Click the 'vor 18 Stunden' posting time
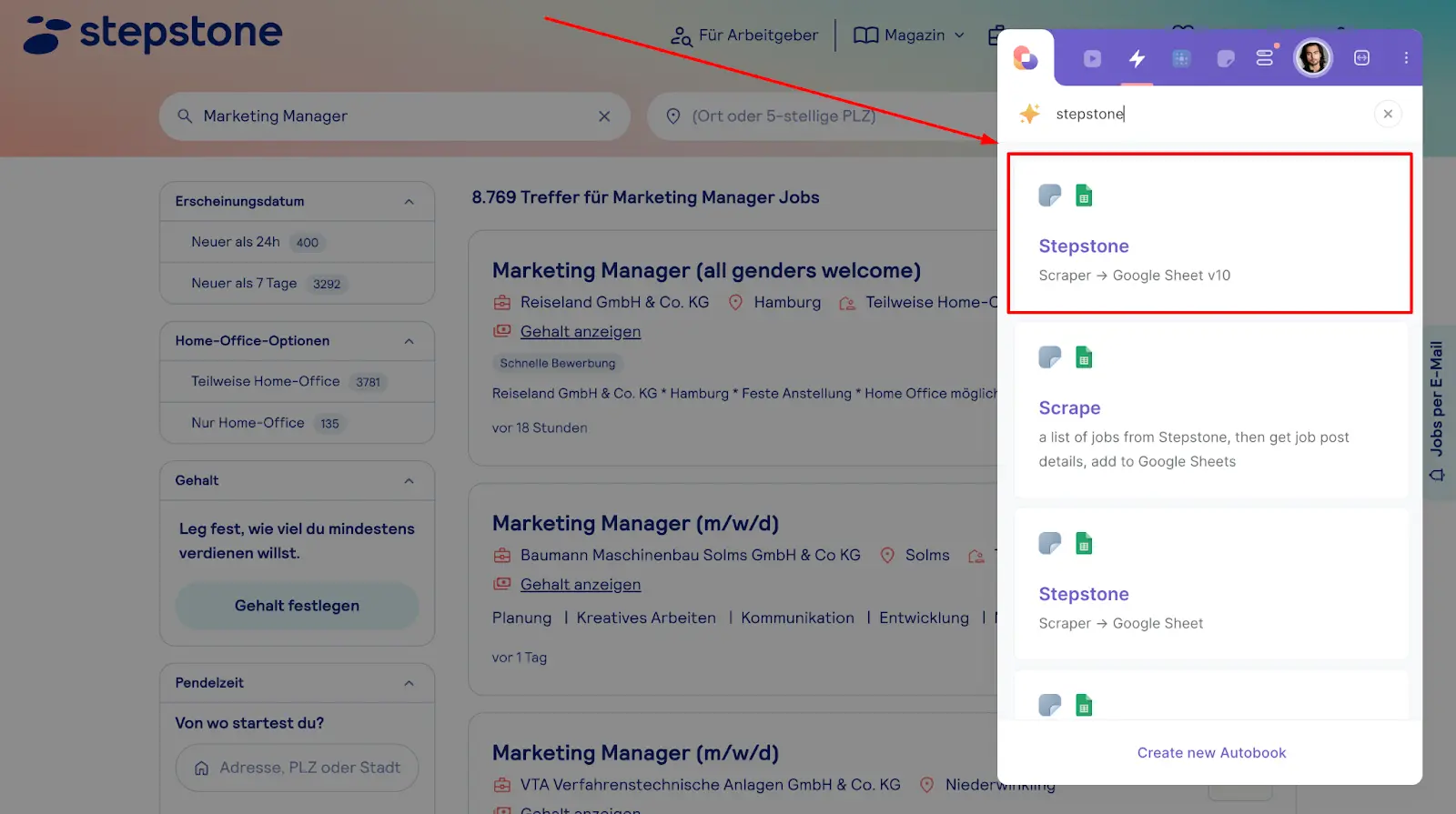This screenshot has height=814, width=1456. click(x=540, y=427)
